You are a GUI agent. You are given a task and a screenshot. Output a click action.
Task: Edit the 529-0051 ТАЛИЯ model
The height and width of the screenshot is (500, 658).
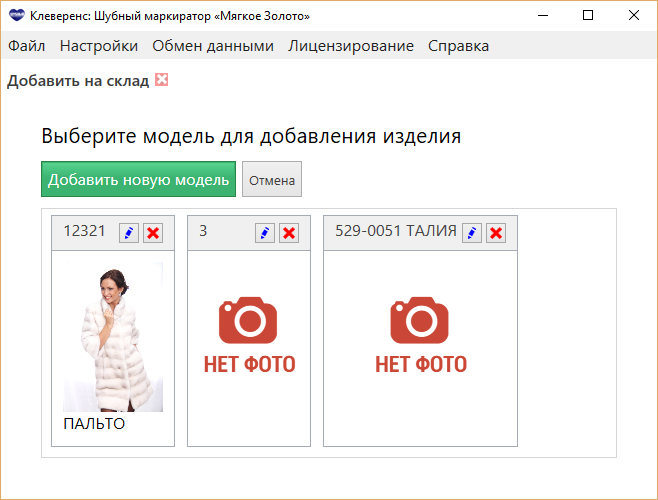pos(472,233)
